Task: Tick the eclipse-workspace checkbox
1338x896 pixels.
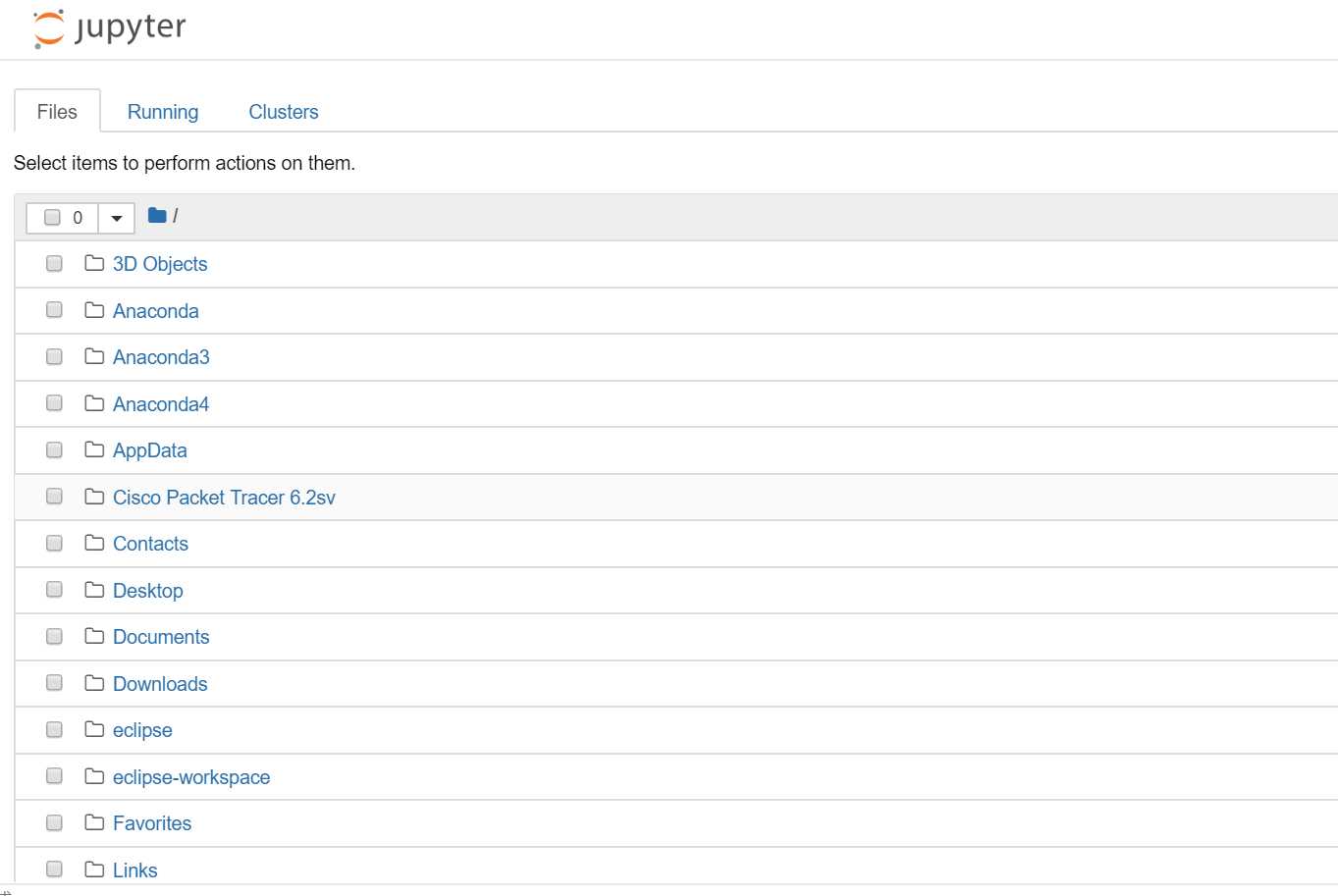Action: pos(54,776)
